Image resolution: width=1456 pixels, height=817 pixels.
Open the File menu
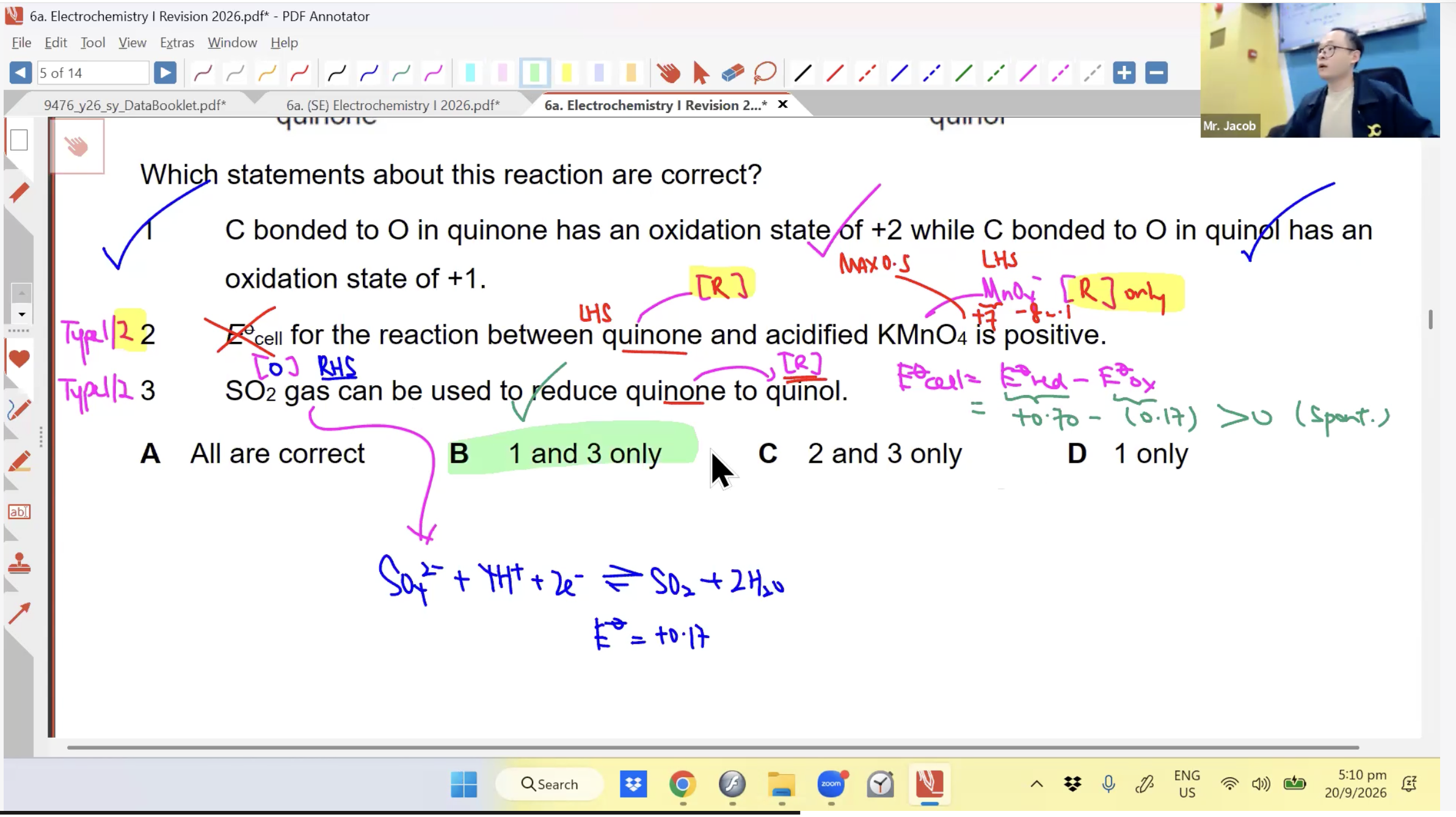tap(21, 43)
